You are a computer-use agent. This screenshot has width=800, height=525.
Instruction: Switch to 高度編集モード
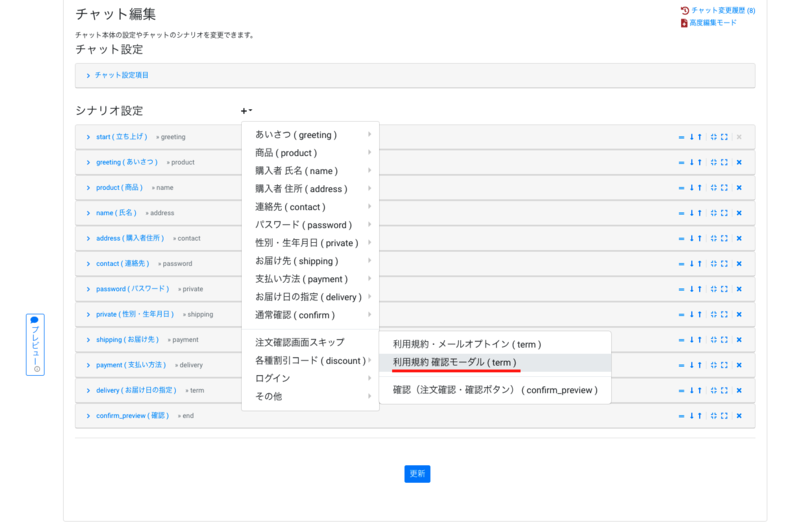click(x=713, y=23)
